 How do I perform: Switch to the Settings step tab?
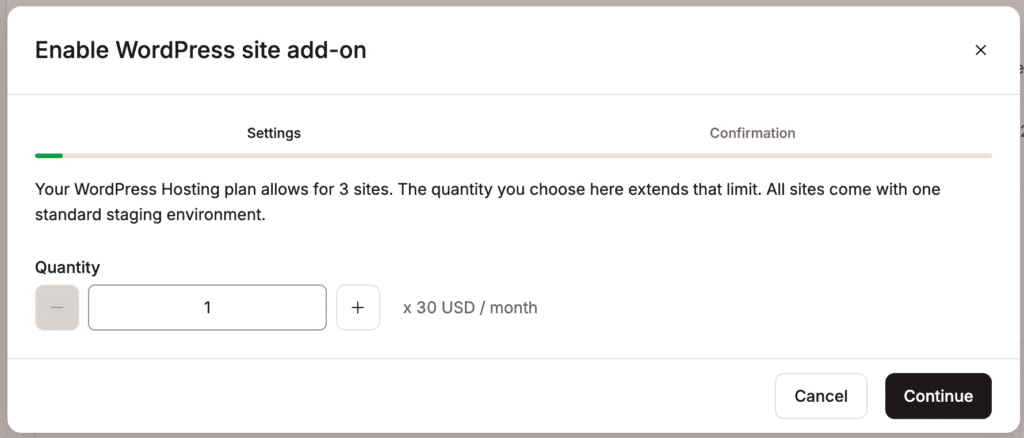coord(274,133)
